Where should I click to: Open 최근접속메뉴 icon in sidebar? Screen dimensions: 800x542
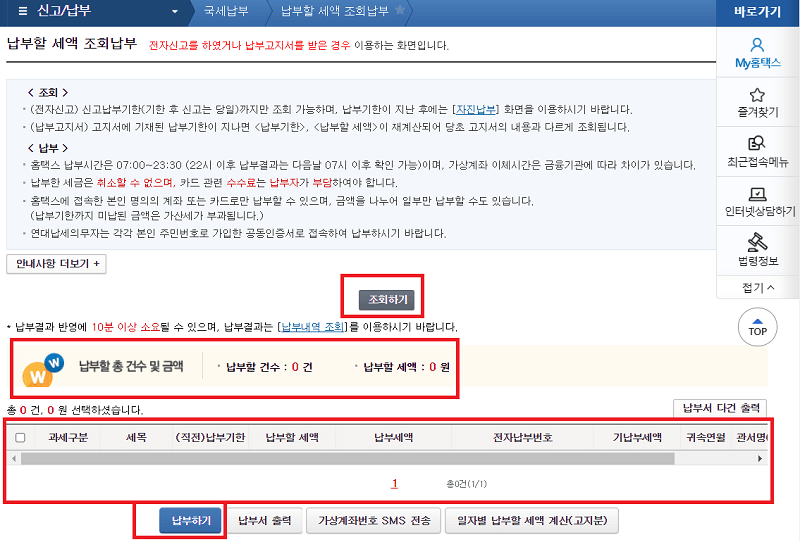(x=757, y=143)
